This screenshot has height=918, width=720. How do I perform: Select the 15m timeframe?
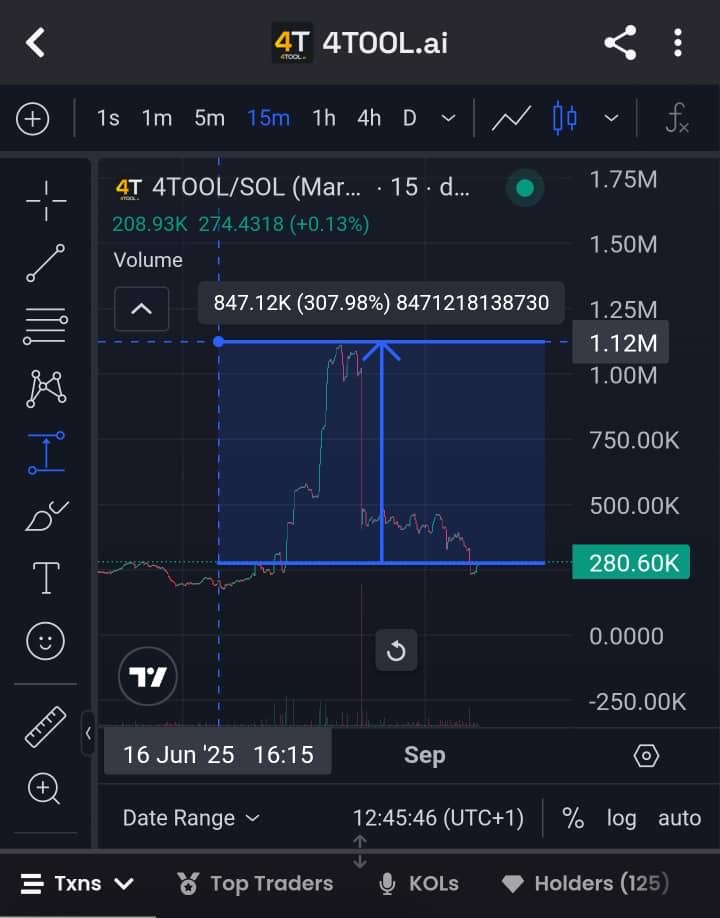[x=269, y=118]
